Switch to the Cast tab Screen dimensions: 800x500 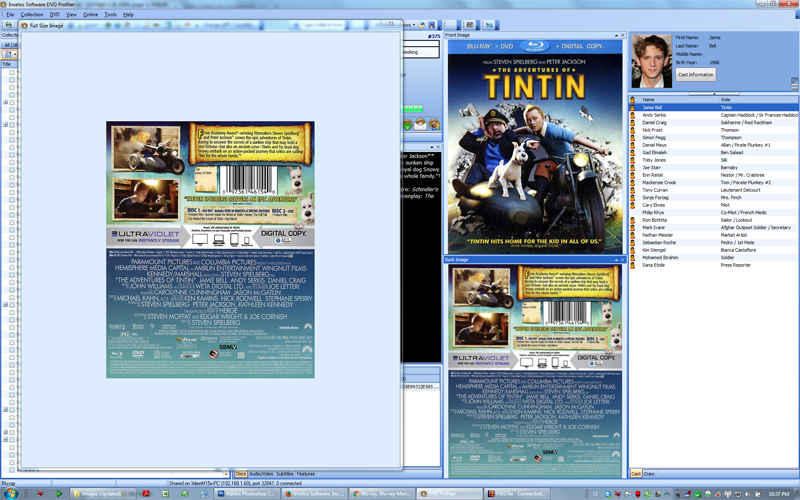pos(636,474)
